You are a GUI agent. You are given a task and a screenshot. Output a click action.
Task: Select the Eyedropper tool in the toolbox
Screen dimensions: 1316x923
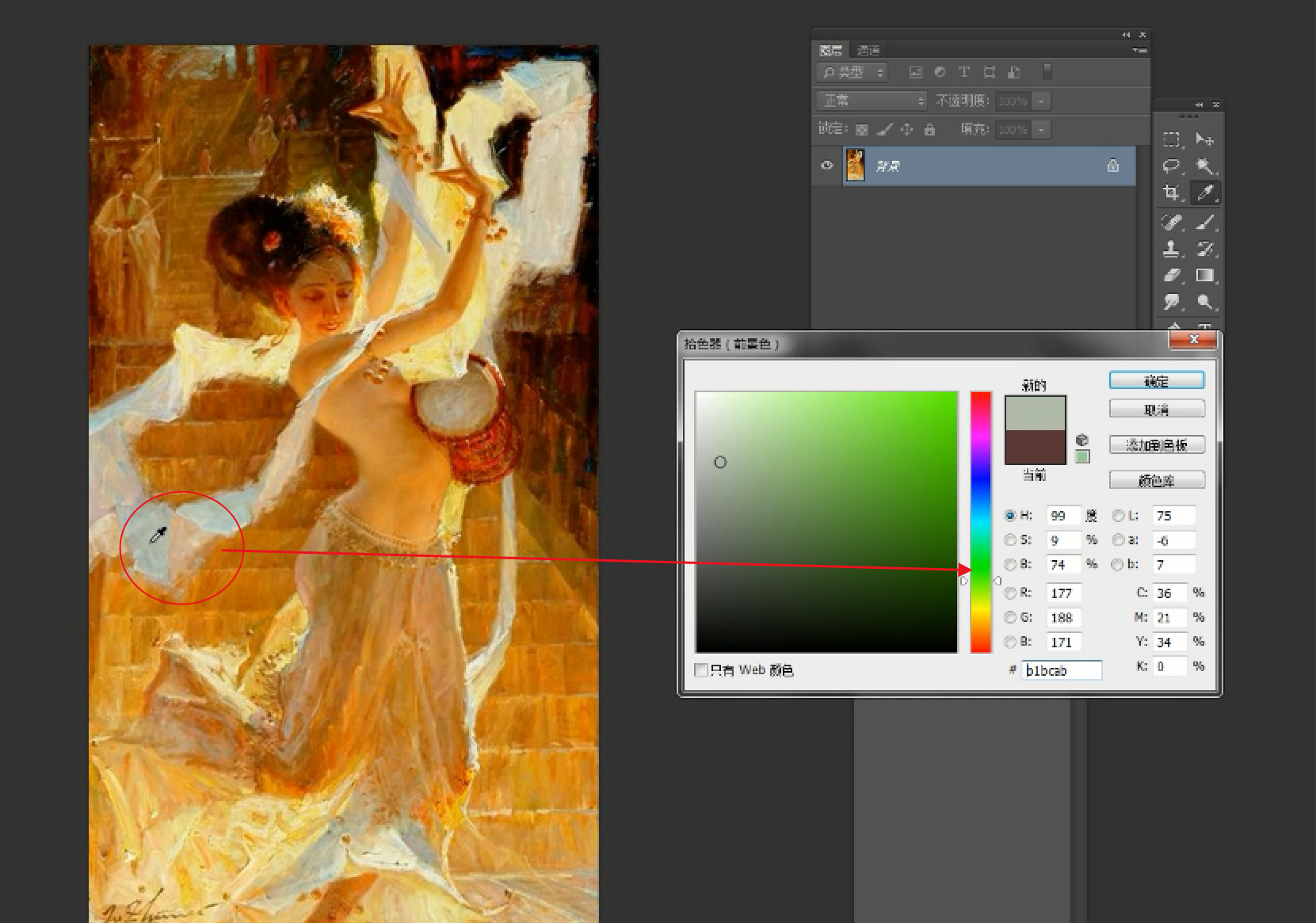pyautogui.click(x=1205, y=193)
